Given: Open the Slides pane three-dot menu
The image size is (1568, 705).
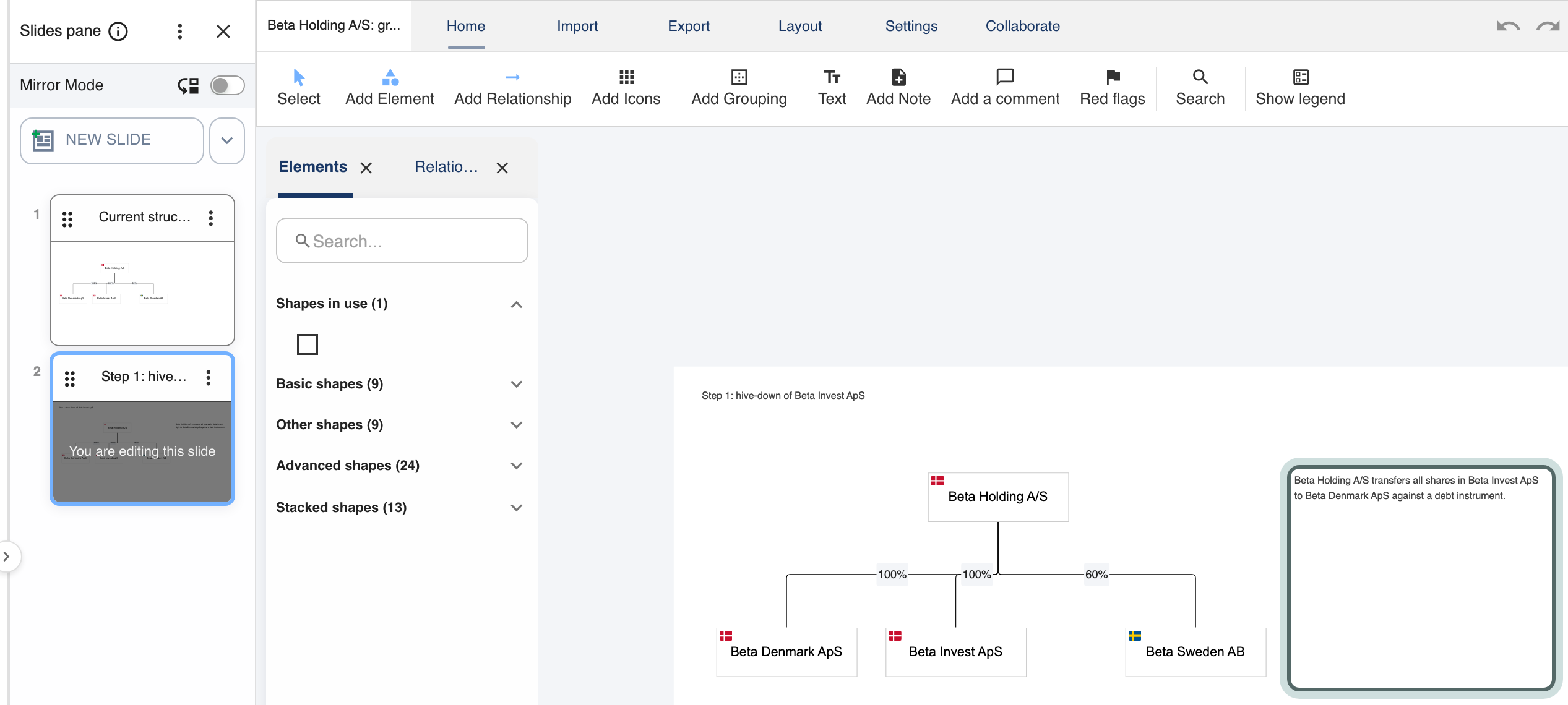Looking at the screenshot, I should pyautogui.click(x=179, y=31).
